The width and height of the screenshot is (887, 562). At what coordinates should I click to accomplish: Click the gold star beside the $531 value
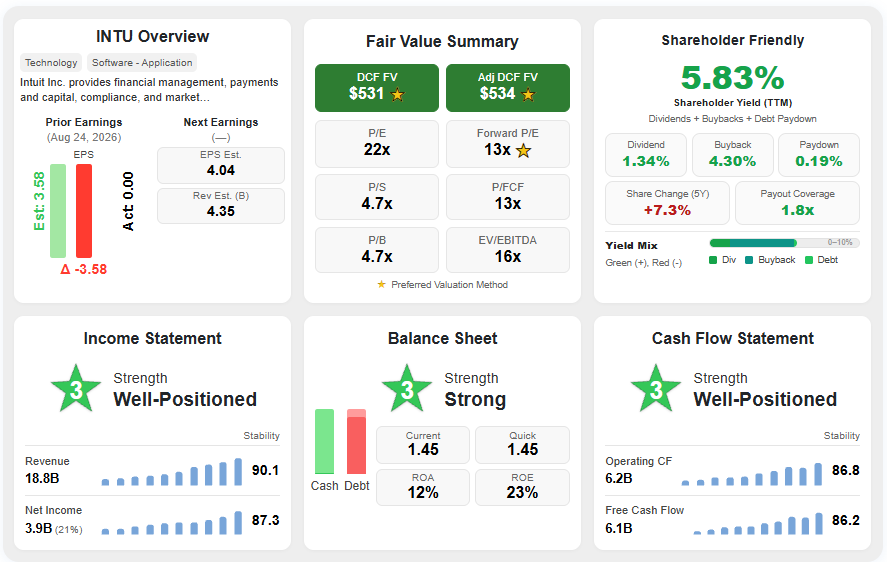coord(398,95)
